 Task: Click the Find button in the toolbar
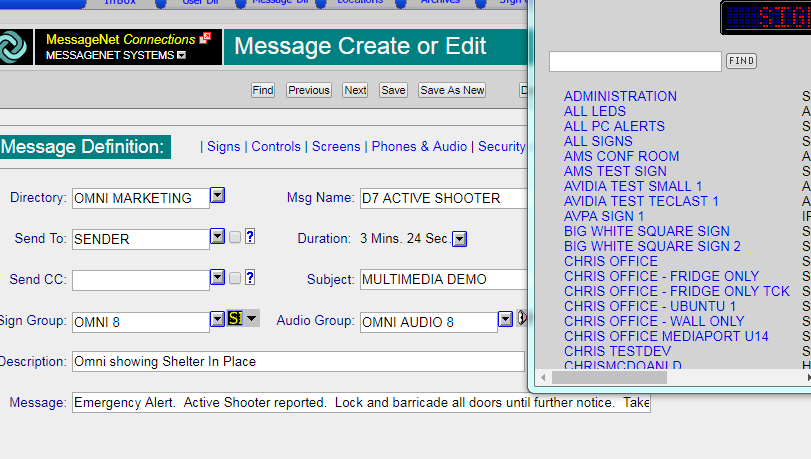pos(263,90)
